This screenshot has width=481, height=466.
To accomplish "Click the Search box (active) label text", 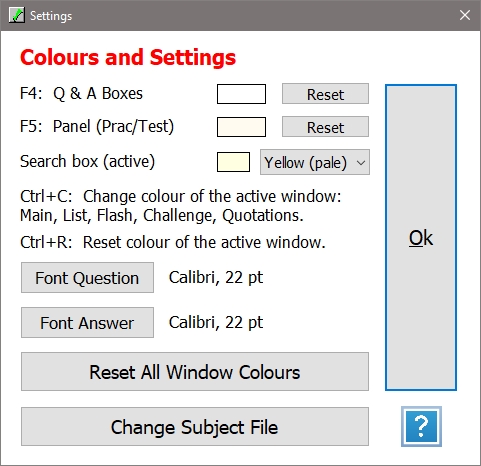I will (x=88, y=162).
